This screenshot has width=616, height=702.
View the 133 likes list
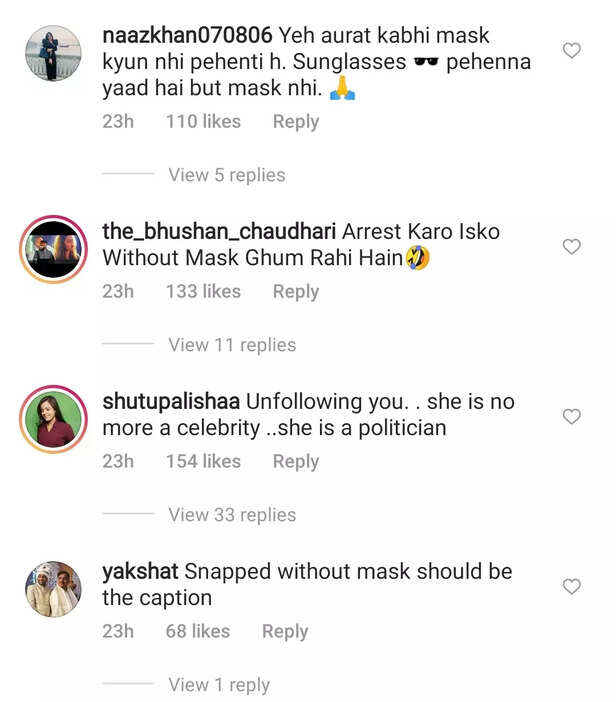(x=203, y=292)
